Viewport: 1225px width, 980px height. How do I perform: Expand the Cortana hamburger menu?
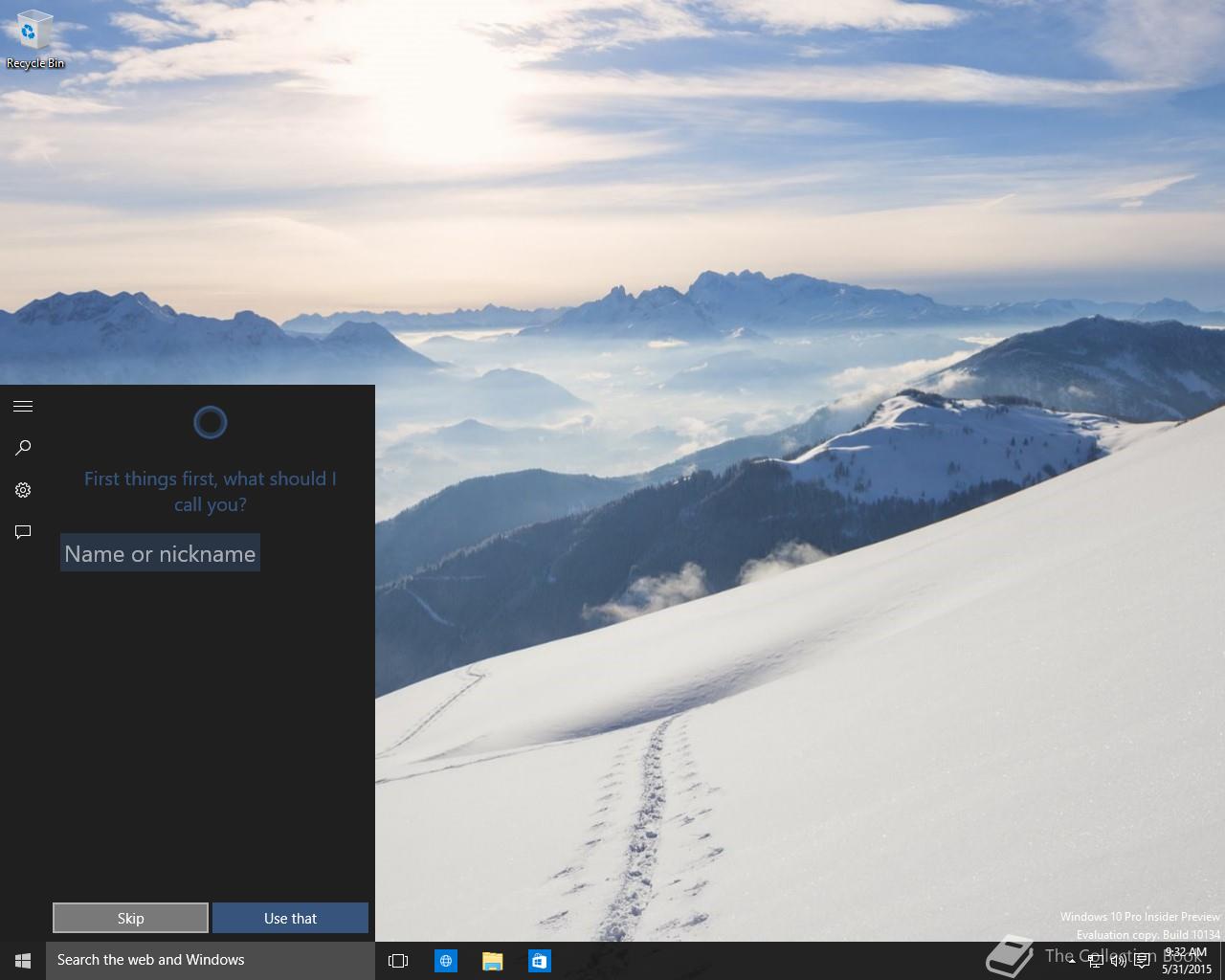23,407
